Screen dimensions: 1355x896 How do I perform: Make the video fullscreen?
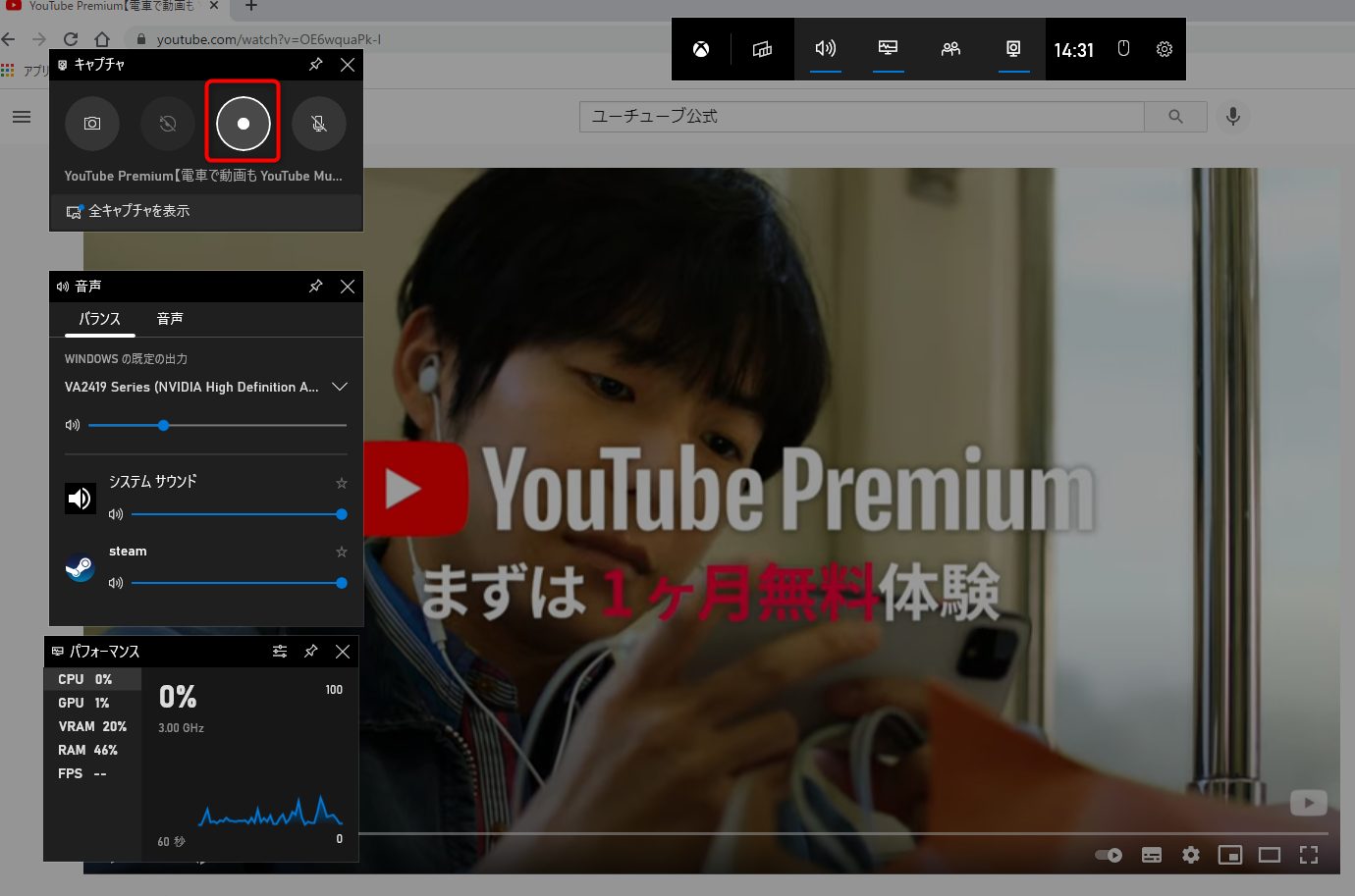1309,855
